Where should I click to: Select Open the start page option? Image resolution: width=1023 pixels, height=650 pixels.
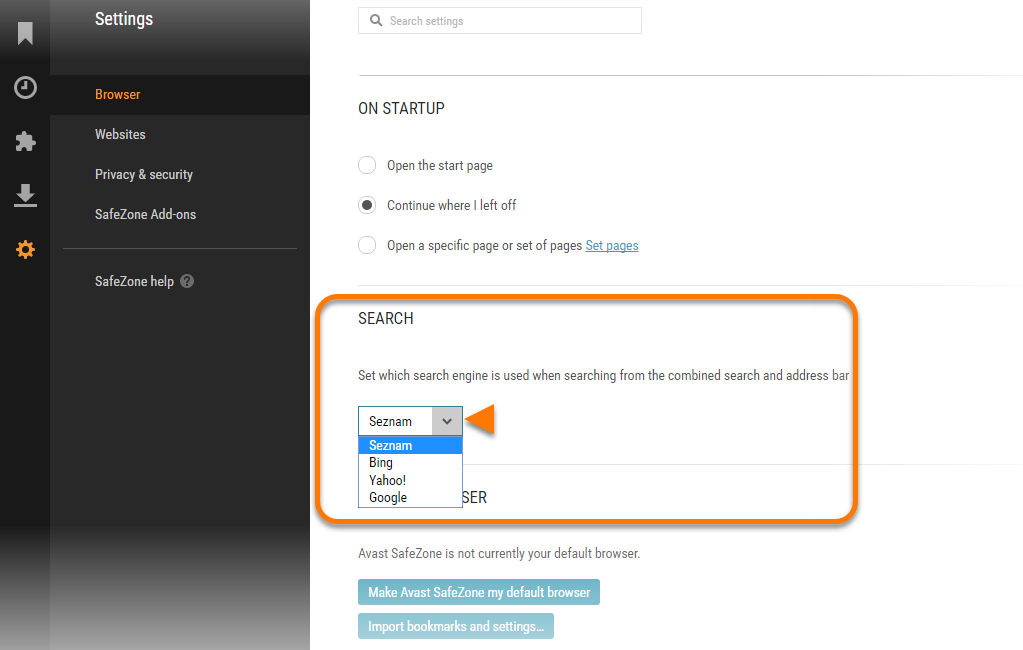[367, 165]
